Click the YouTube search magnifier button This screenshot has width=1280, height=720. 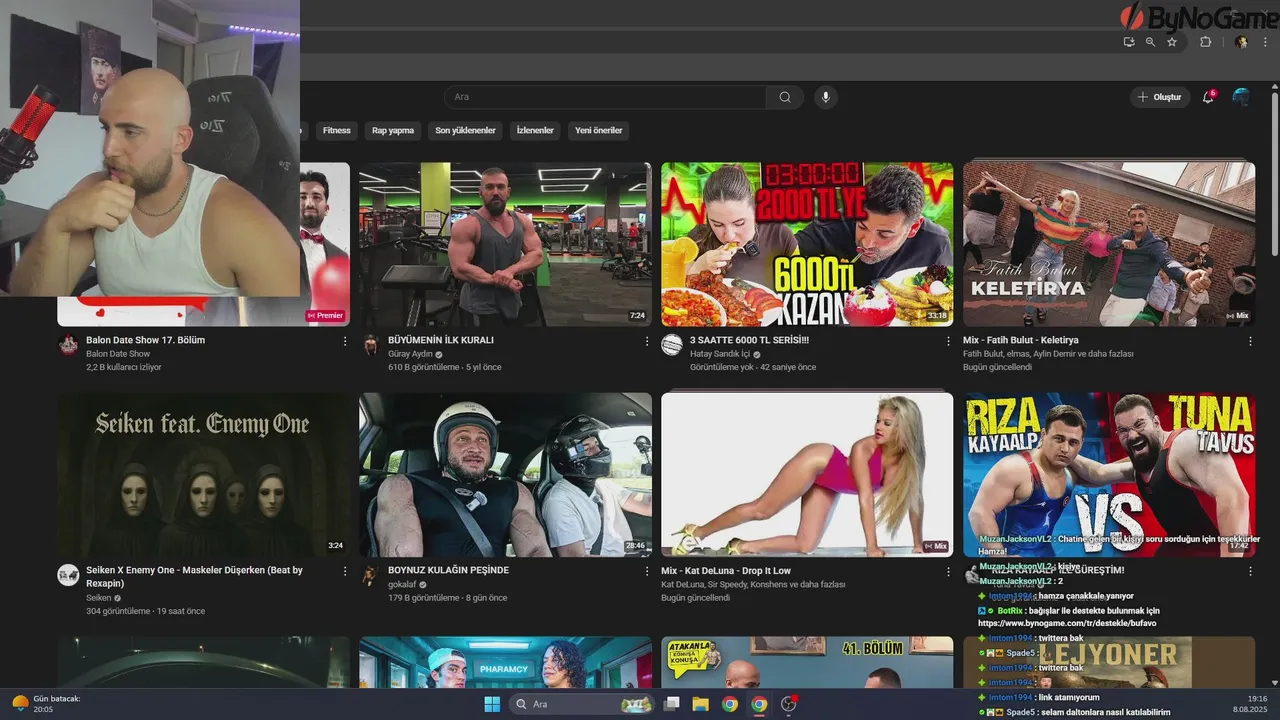click(x=785, y=97)
